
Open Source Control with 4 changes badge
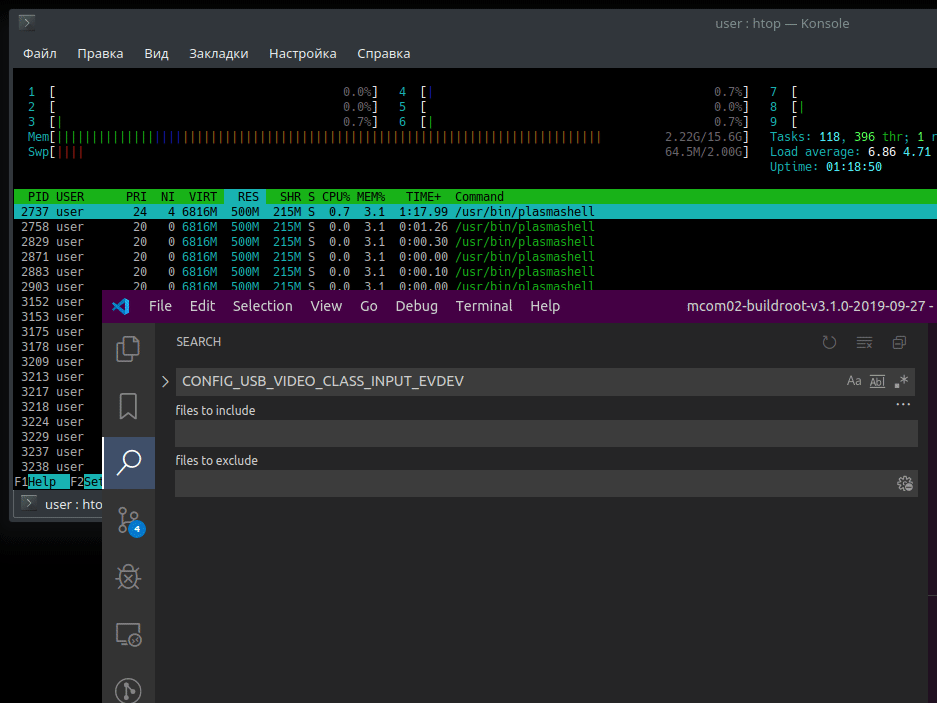[x=130, y=521]
